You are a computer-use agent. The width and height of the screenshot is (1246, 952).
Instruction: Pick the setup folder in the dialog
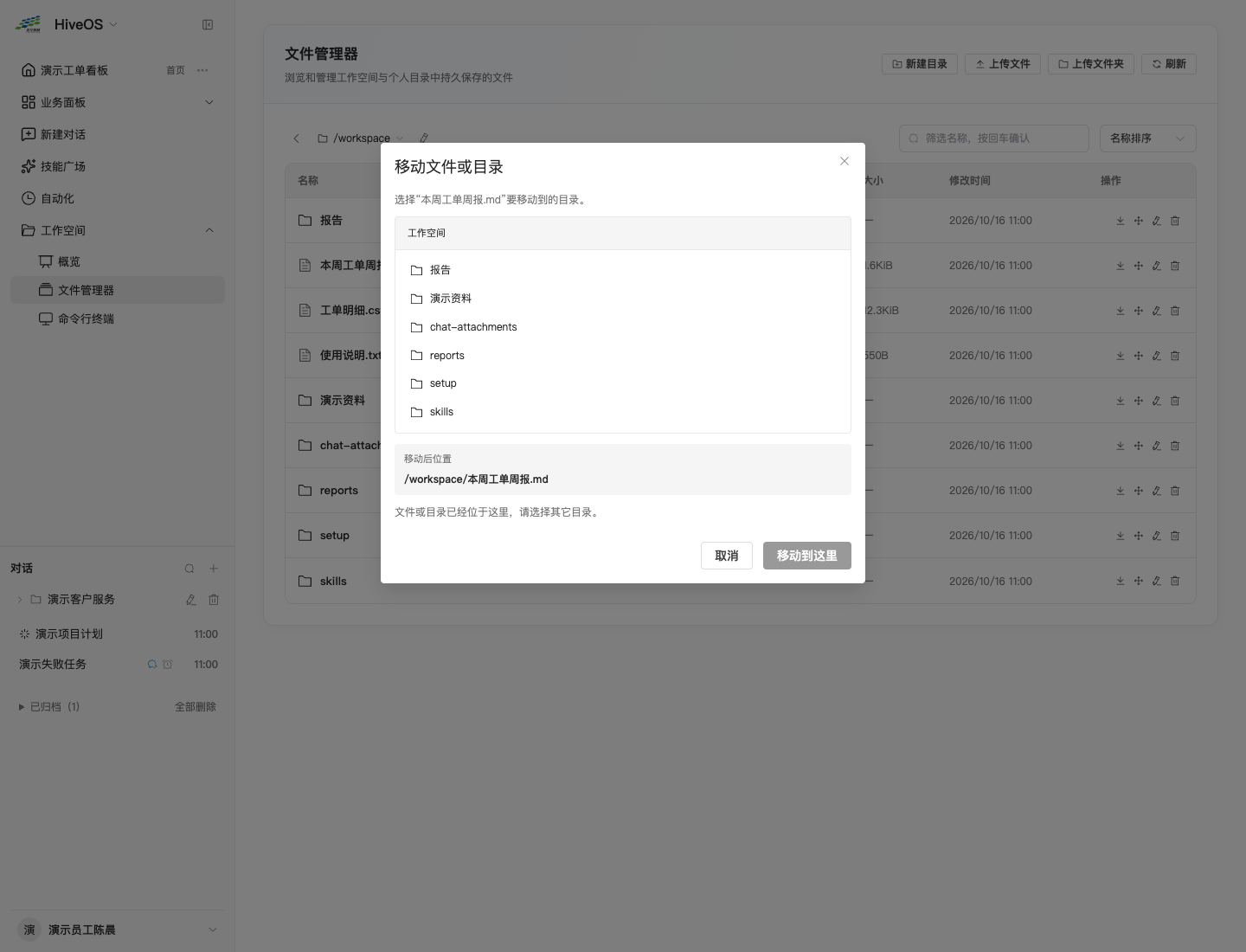tap(623, 383)
